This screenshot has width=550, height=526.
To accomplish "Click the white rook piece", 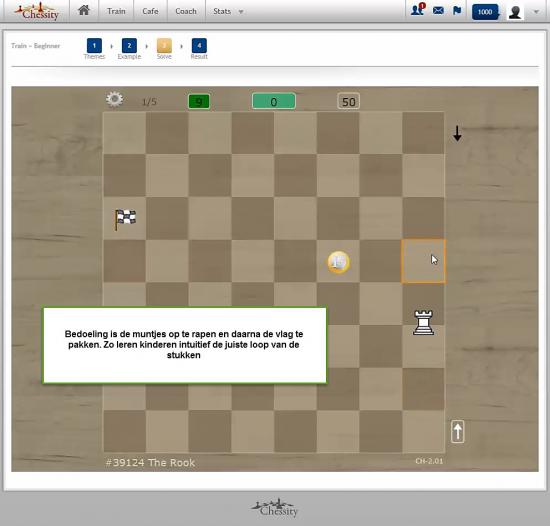I will pos(424,323).
